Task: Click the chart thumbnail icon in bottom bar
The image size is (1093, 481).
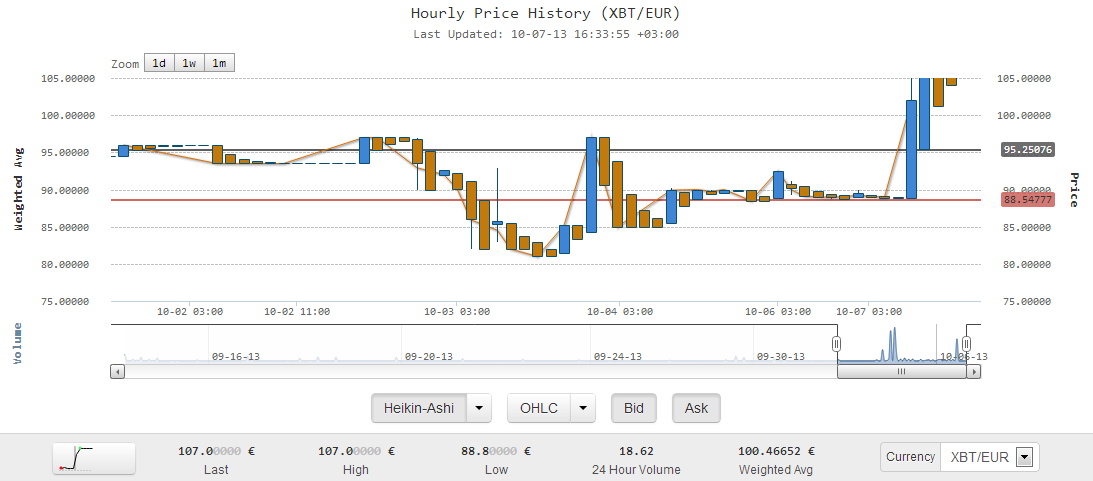Action: point(93,457)
